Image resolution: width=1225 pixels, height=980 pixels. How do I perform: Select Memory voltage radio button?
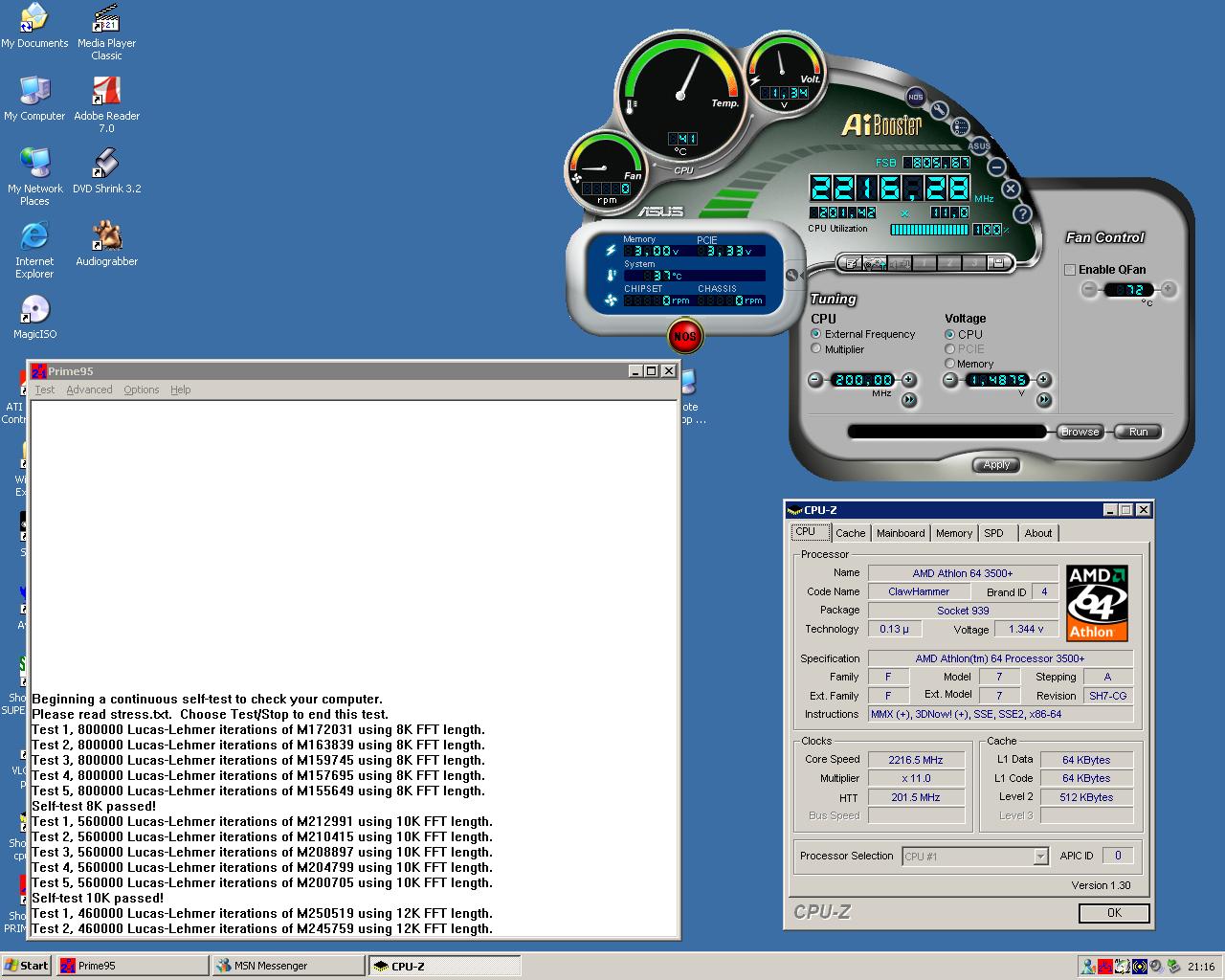coord(949,364)
